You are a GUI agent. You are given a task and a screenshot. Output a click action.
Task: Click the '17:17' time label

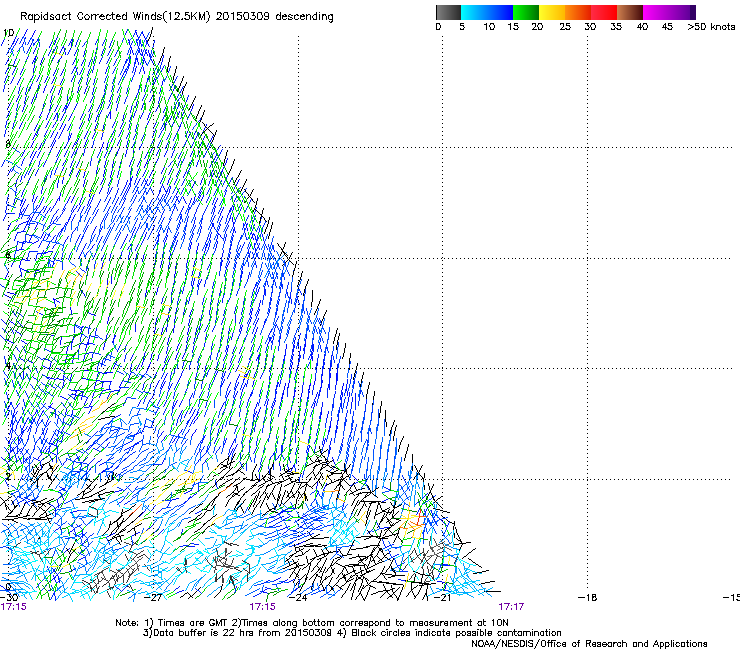(x=511, y=607)
